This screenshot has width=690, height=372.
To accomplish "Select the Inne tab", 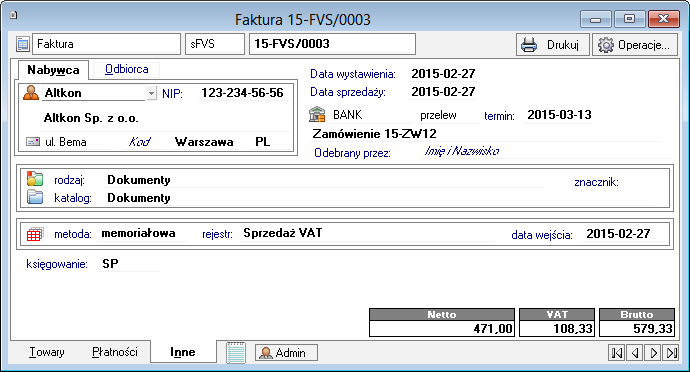I will coord(183,352).
